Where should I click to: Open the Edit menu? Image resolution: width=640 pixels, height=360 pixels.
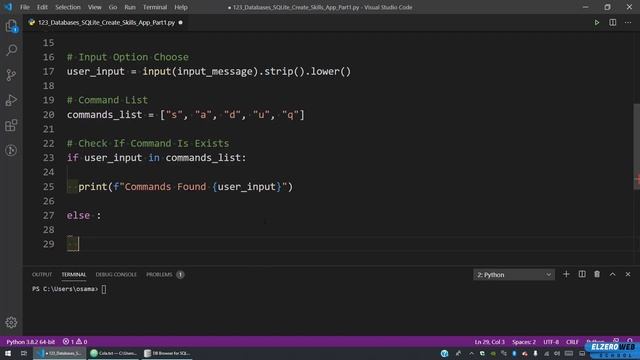coord(42,7)
